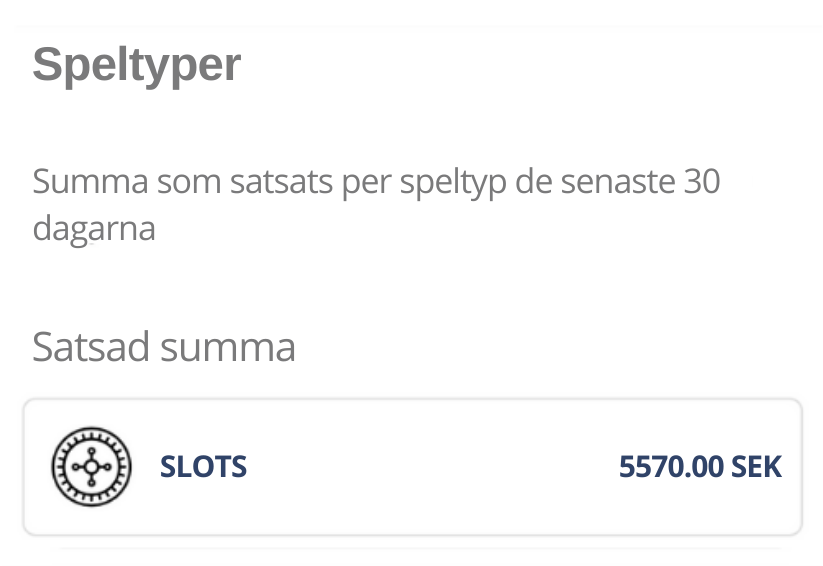This screenshot has width=823, height=566.
Task: Click the word summa in Satsad summa
Action: 228,349
